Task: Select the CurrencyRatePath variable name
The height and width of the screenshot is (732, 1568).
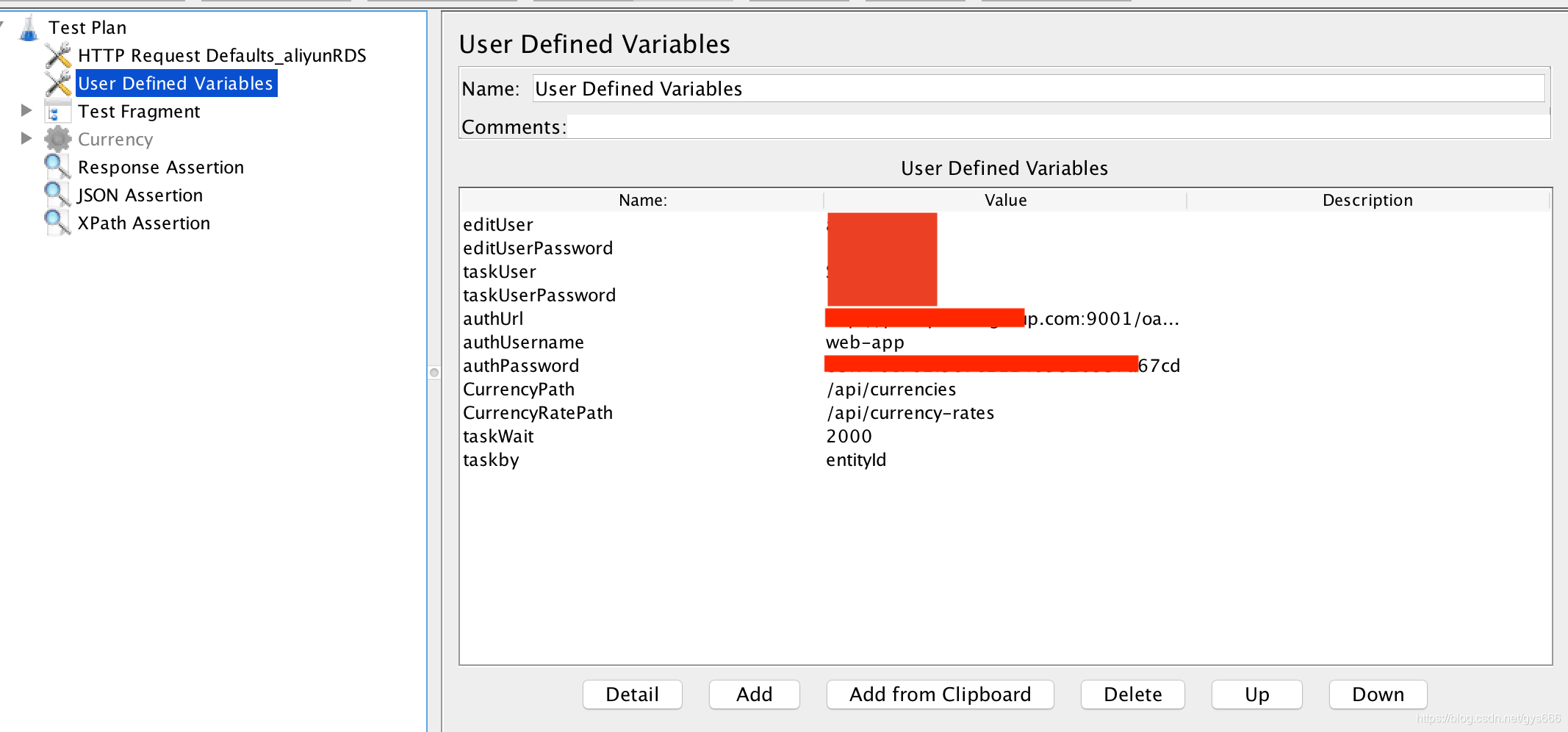Action: coord(538,413)
